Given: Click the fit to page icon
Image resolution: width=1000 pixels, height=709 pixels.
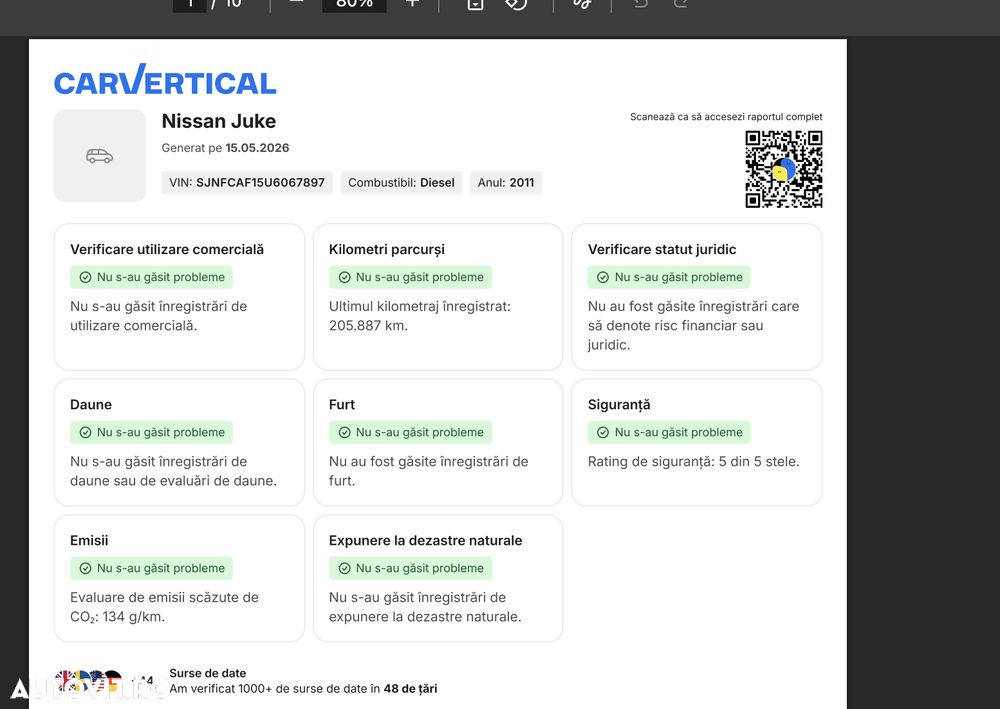Looking at the screenshot, I should (x=475, y=4).
